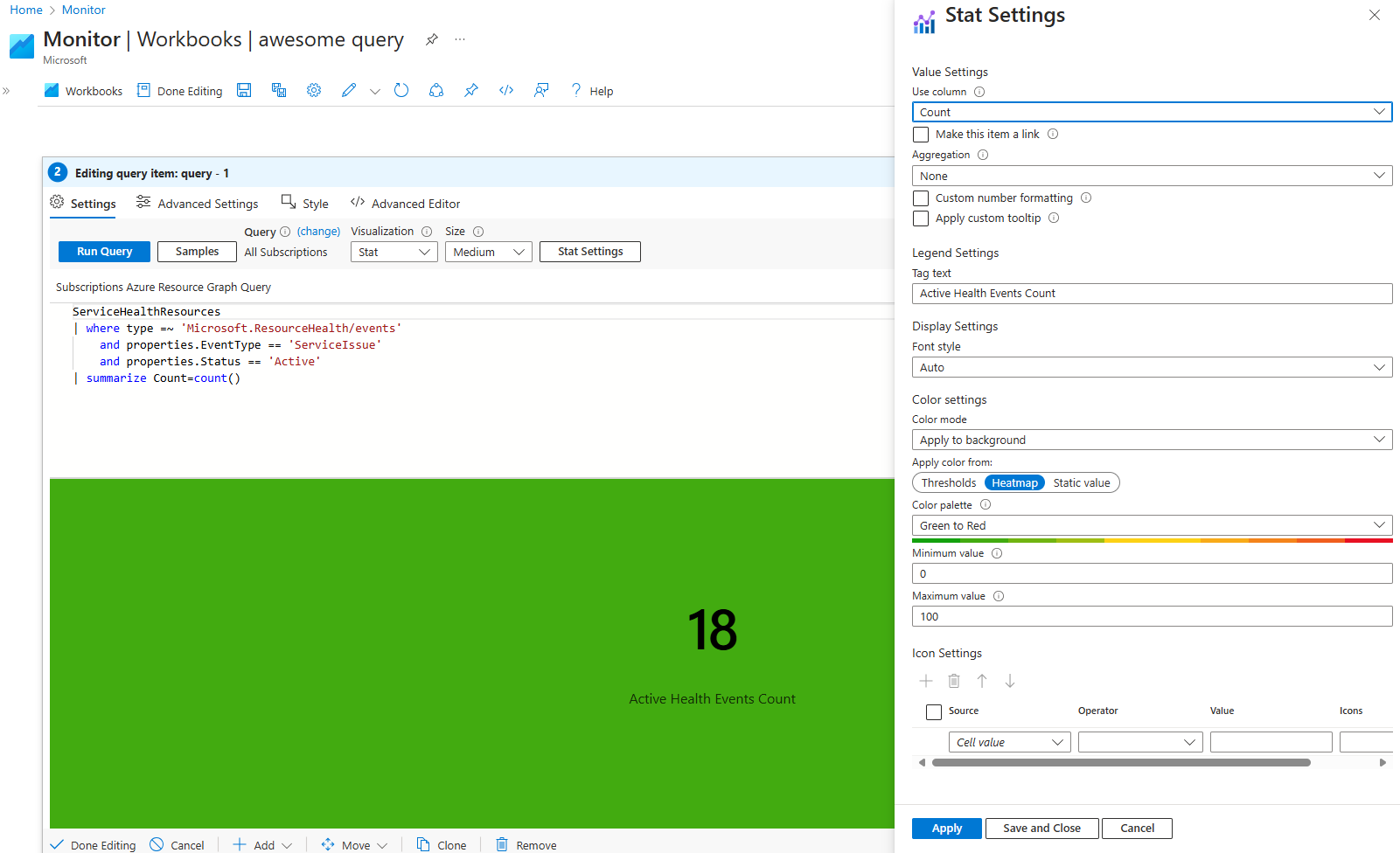Click the pin icon in workbook toolbar

(471, 90)
